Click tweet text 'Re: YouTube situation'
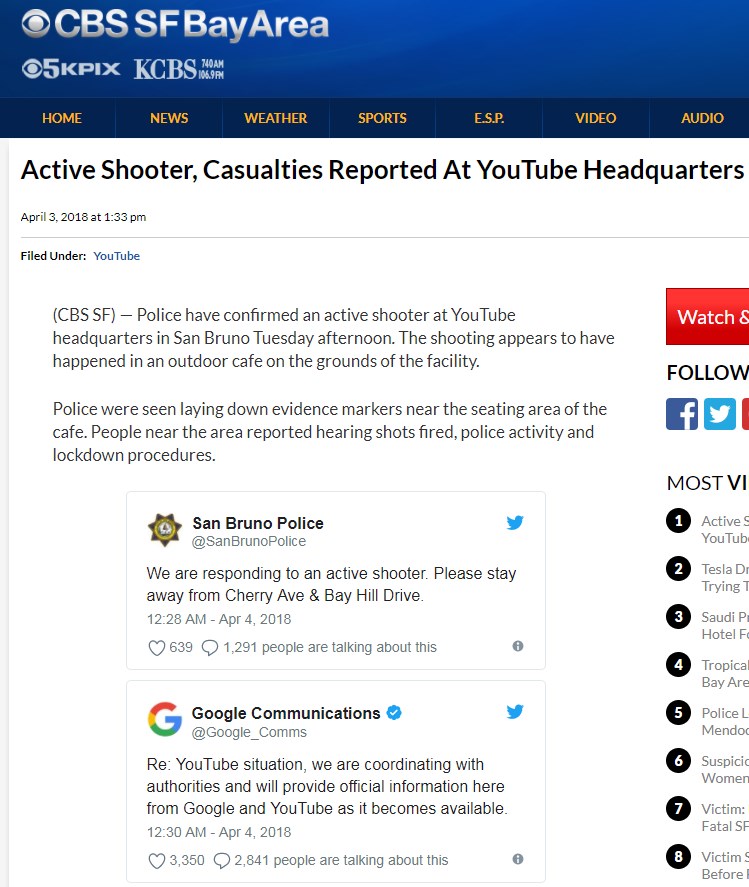 [226, 764]
